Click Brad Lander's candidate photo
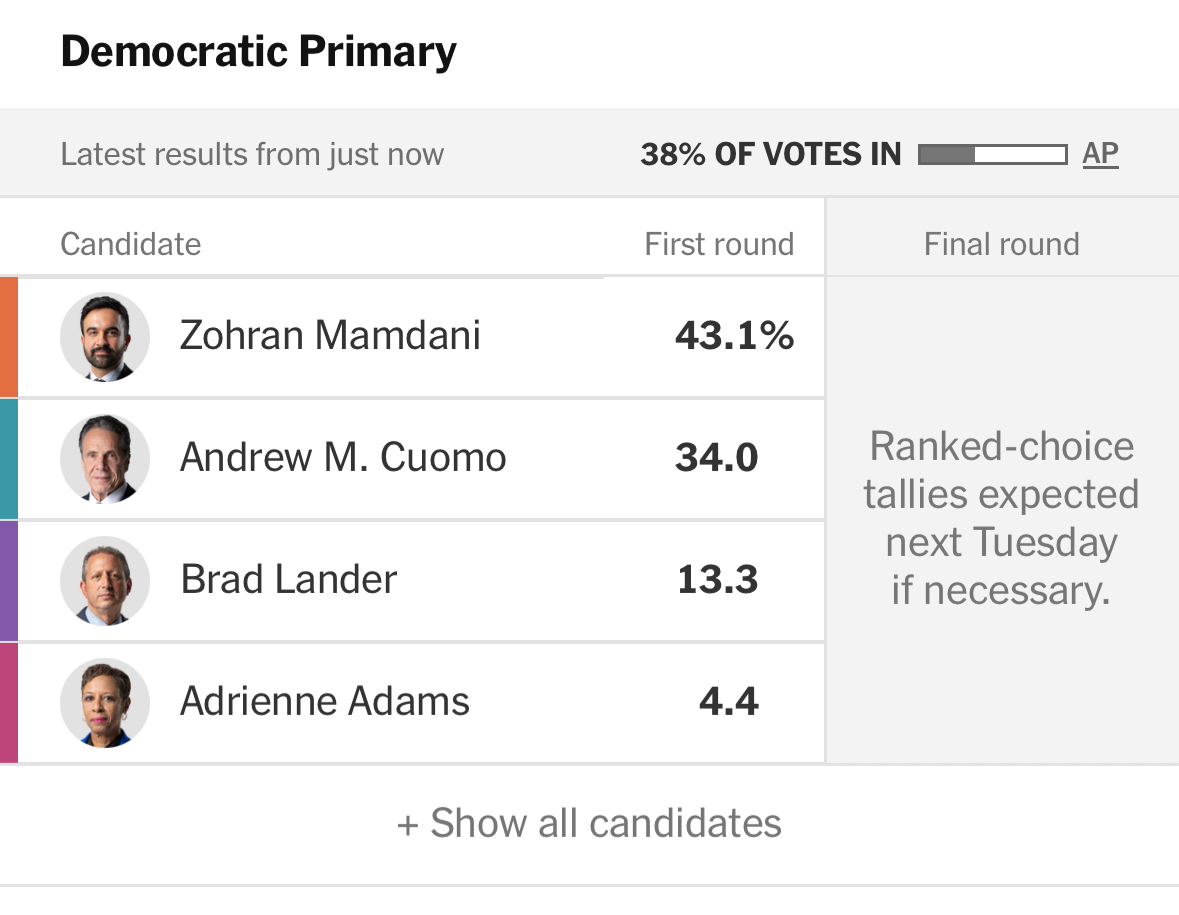The image size is (1179, 915). point(105,581)
